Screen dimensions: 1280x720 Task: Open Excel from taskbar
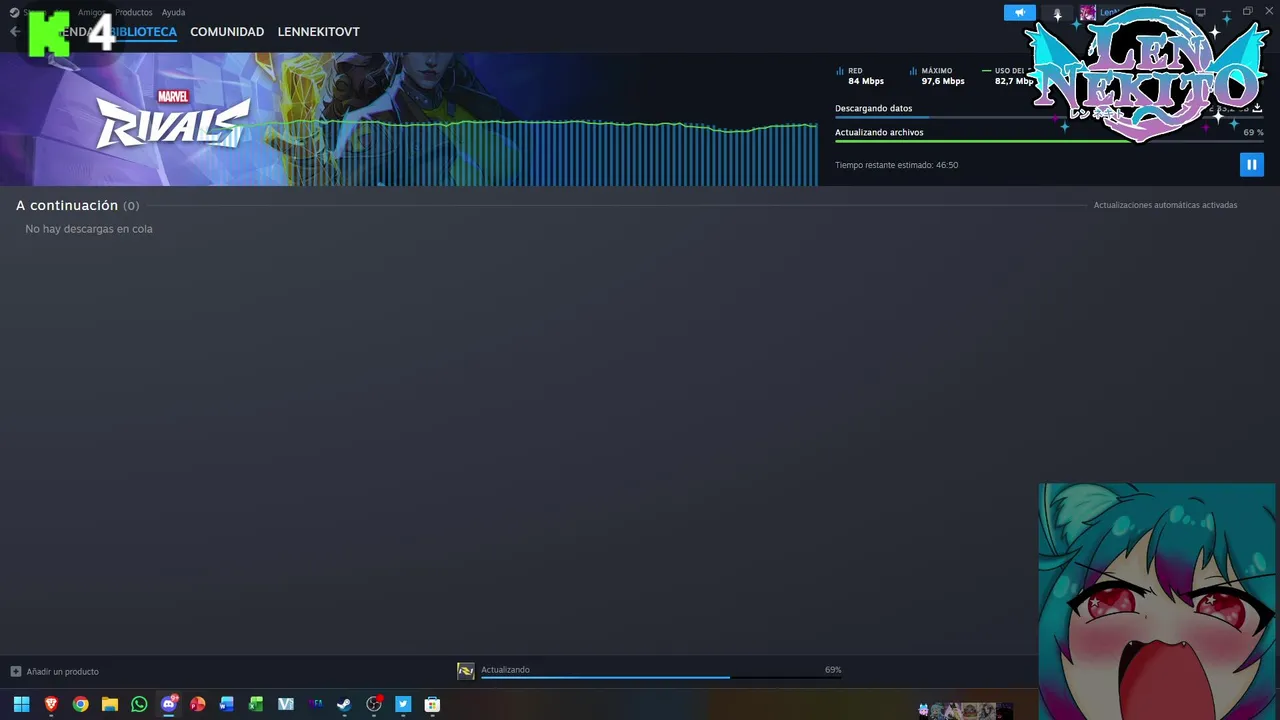(256, 704)
